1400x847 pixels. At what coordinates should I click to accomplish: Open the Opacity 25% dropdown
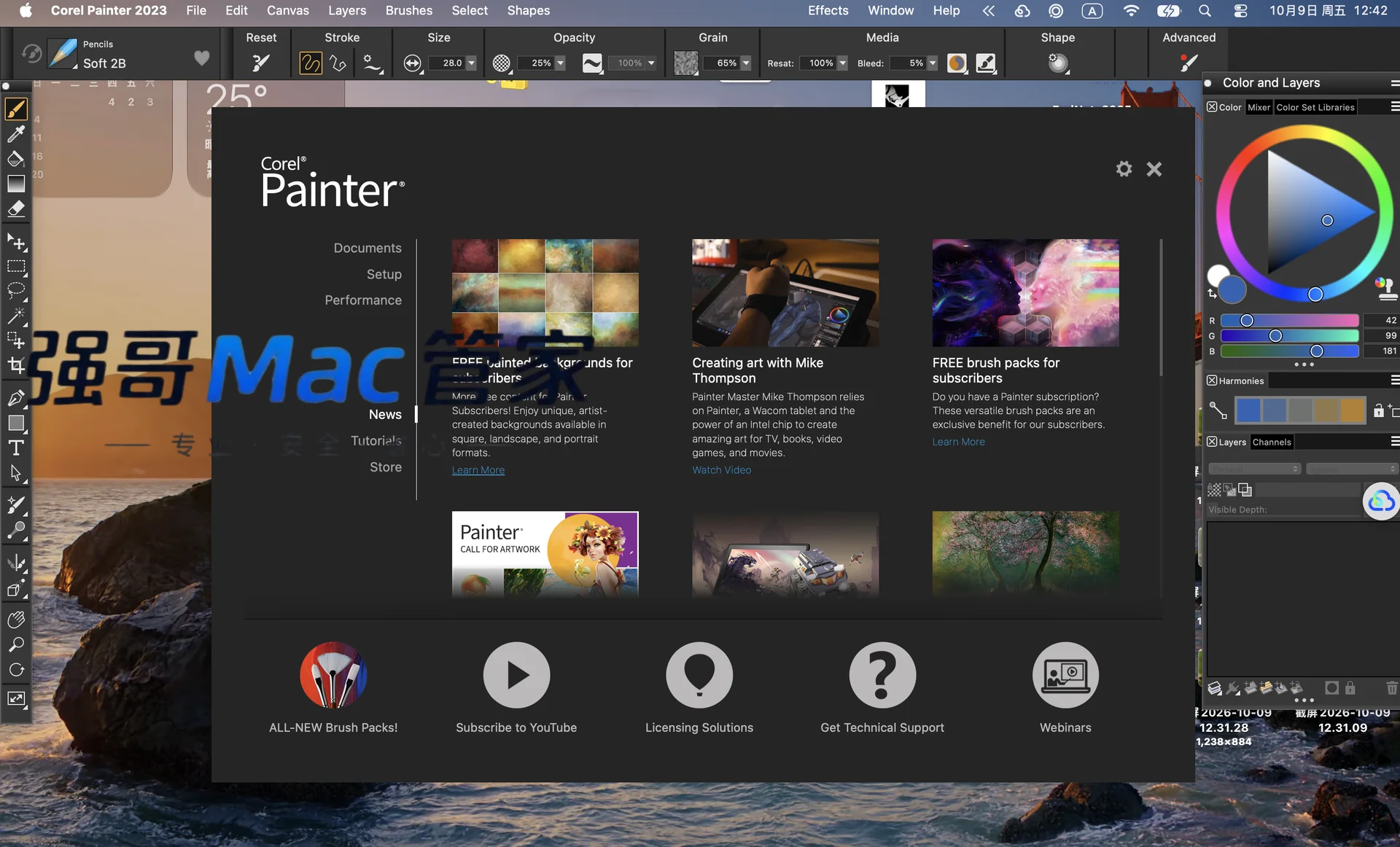(560, 63)
